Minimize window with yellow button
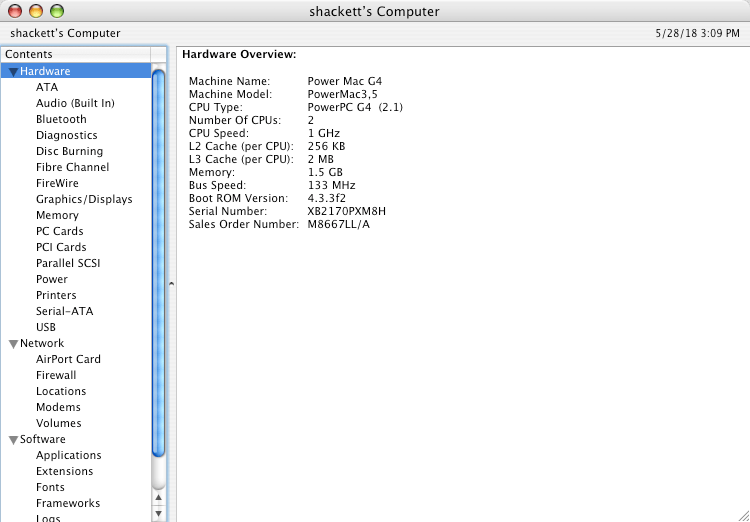This screenshot has height=522, width=750. pos(36,11)
